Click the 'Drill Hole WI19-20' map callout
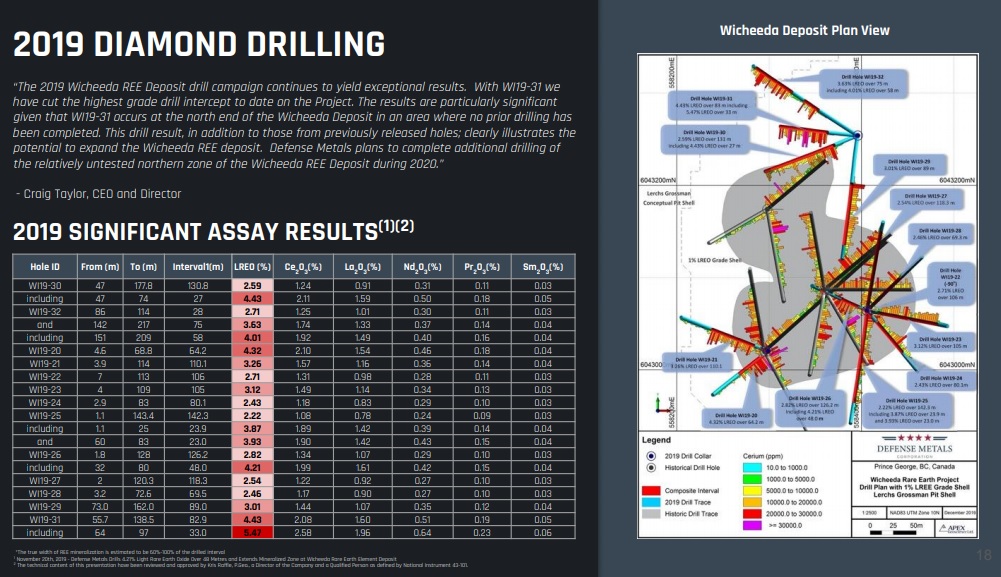The image size is (1001, 577). pyautogui.click(x=735, y=418)
